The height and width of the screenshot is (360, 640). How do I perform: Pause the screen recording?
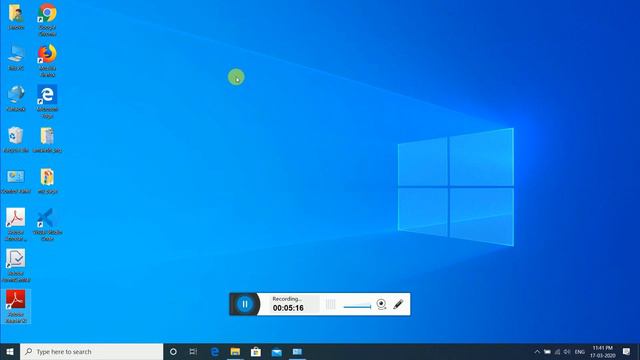(x=245, y=304)
